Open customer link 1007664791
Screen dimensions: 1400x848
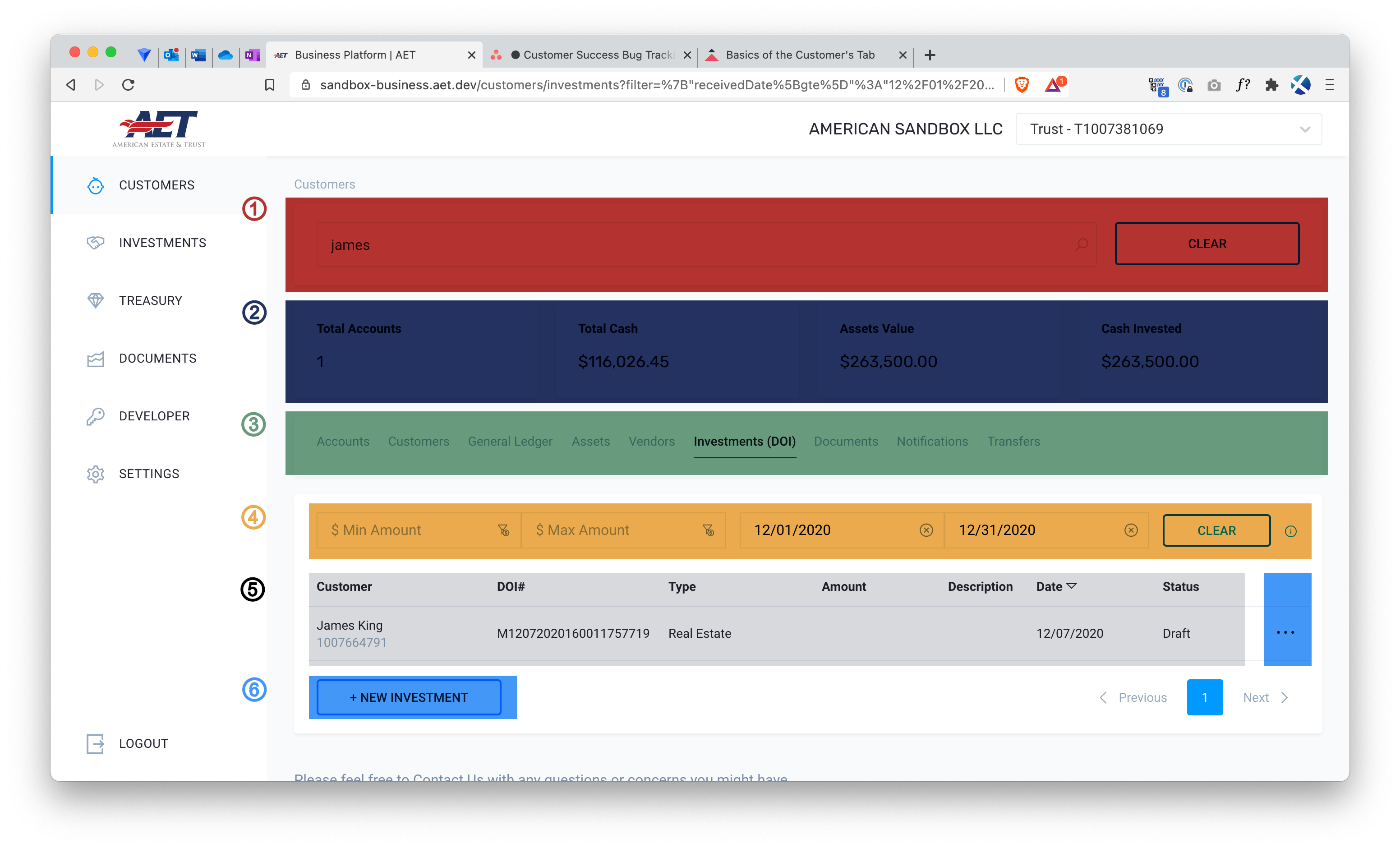[x=351, y=642]
